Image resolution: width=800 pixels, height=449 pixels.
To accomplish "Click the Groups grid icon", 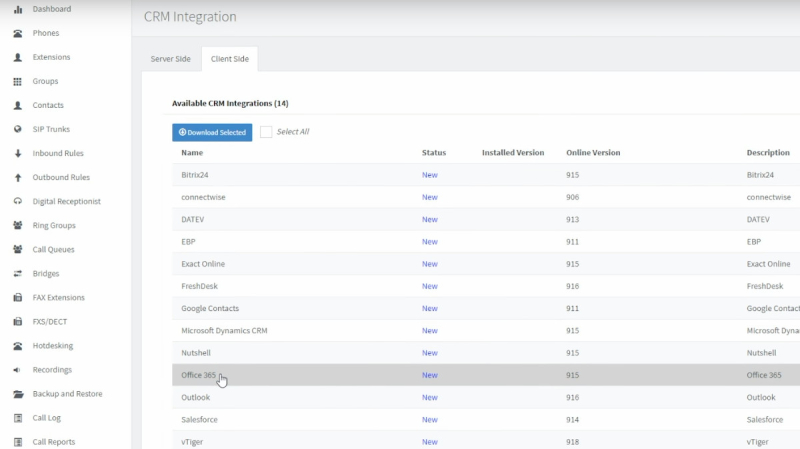I will (x=18, y=81).
